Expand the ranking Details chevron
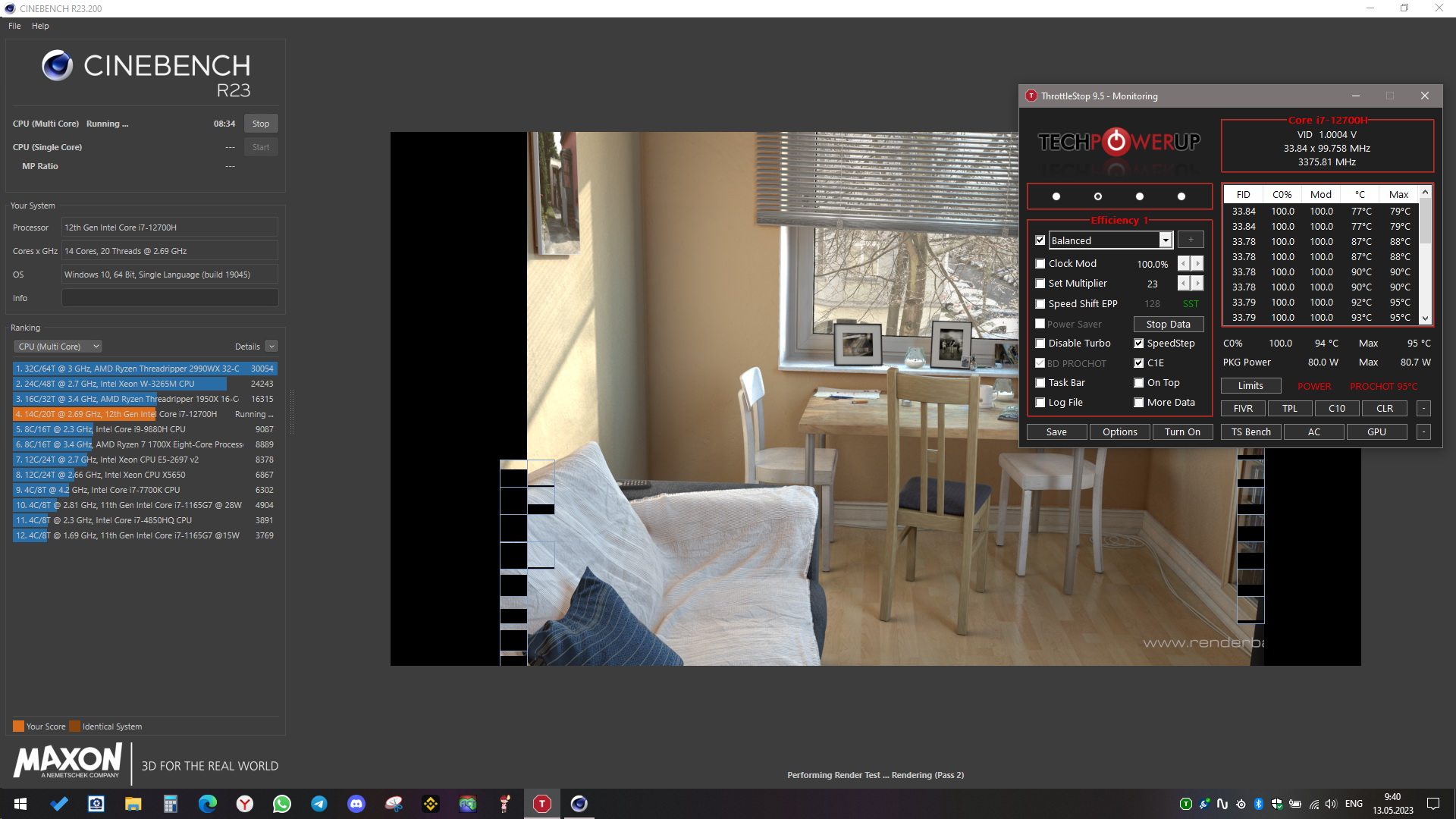The width and height of the screenshot is (1456, 819). pos(271,347)
